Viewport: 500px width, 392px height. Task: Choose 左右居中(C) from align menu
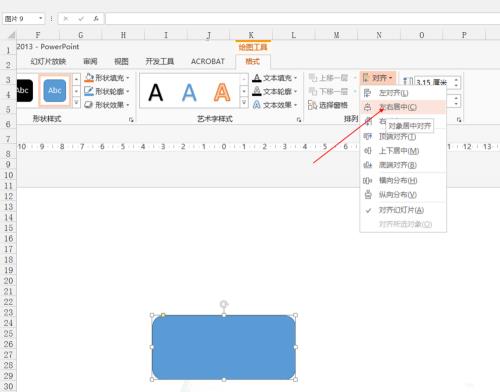tap(403, 107)
